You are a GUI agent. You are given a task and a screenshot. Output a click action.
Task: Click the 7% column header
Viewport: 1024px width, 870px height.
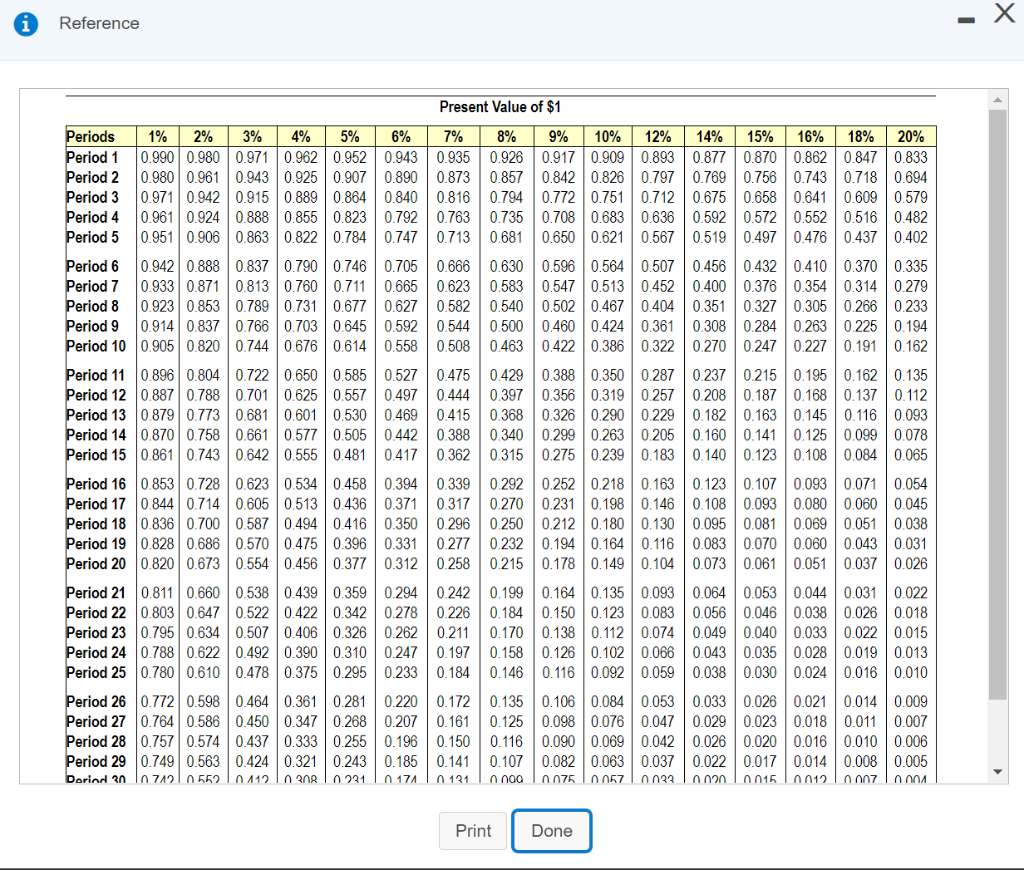point(453,137)
